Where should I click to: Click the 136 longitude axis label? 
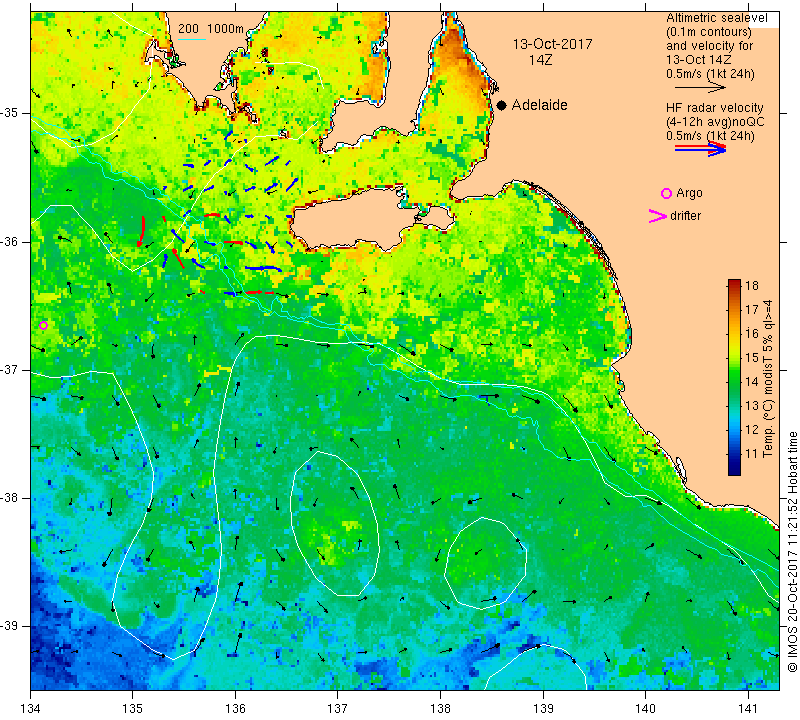point(235,709)
